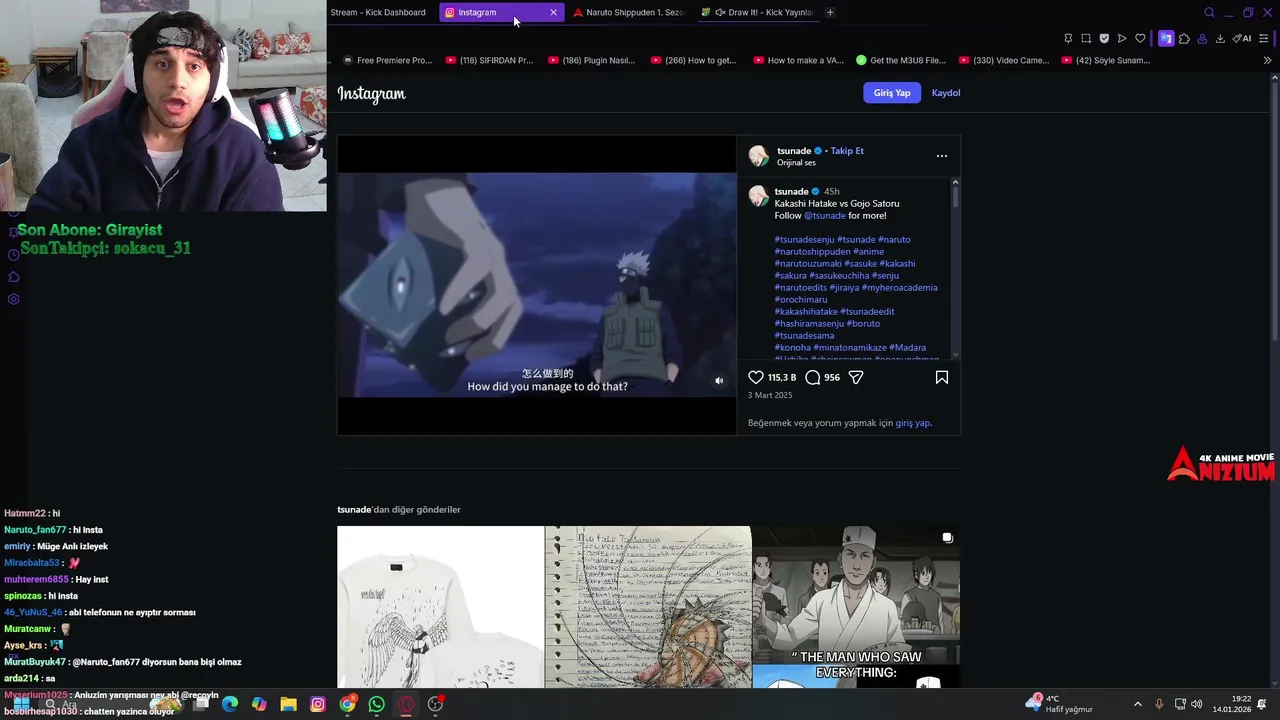This screenshot has width=1280, height=720.
Task: Click the volume speaker tray icon
Action: point(1197,704)
